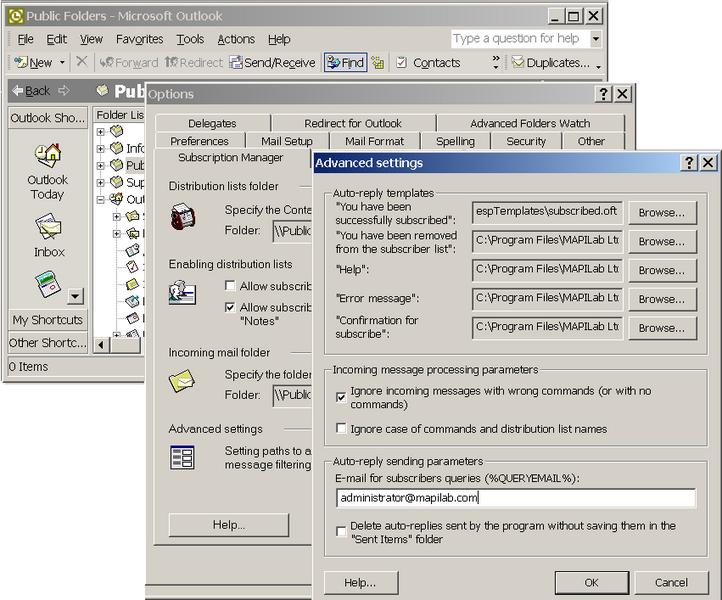The height and width of the screenshot is (600, 722).
Task: Check the first Allow subscribe checkbox
Action: tap(230, 285)
